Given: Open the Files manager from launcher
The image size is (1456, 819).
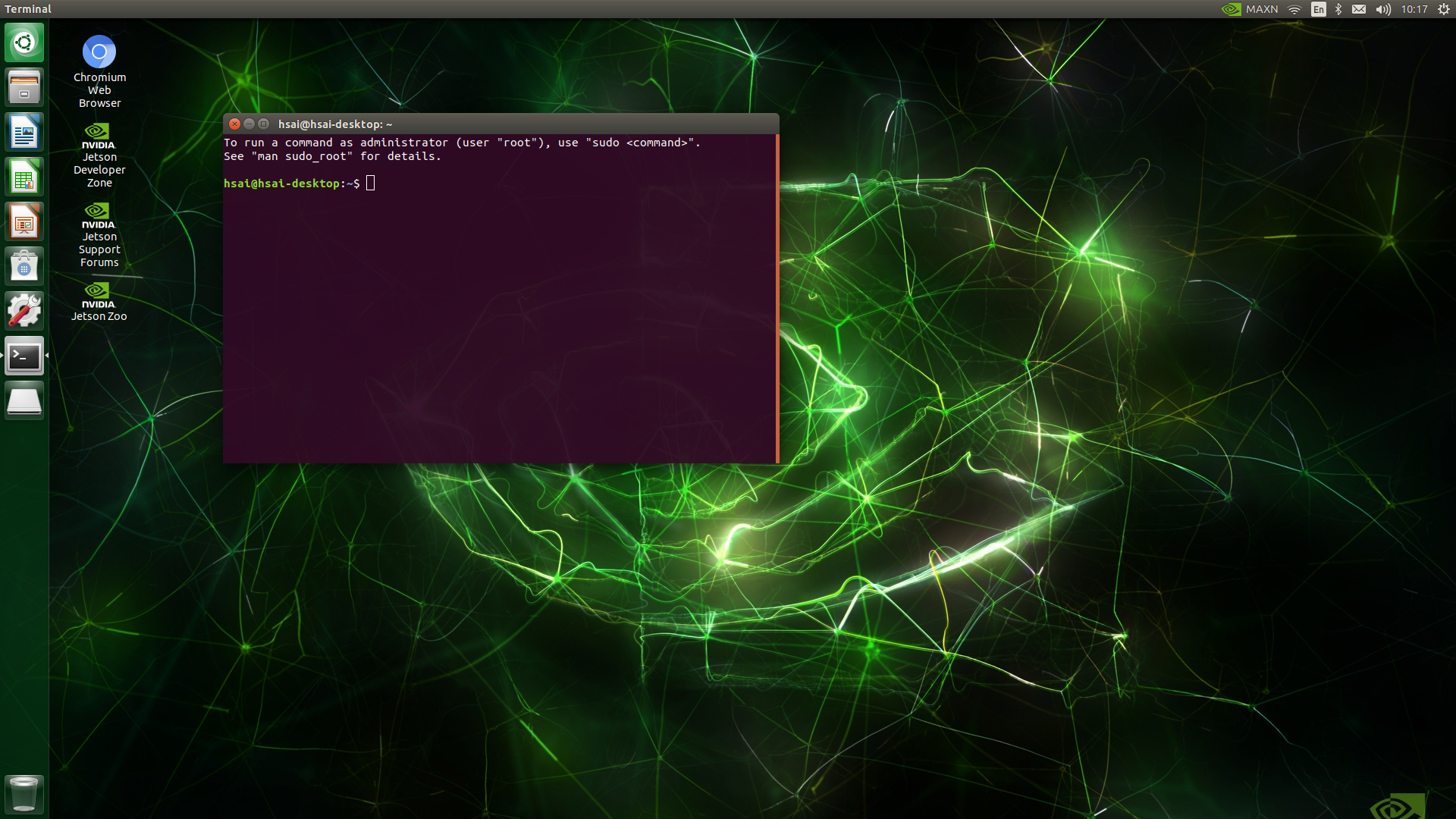Looking at the screenshot, I should point(24,87).
